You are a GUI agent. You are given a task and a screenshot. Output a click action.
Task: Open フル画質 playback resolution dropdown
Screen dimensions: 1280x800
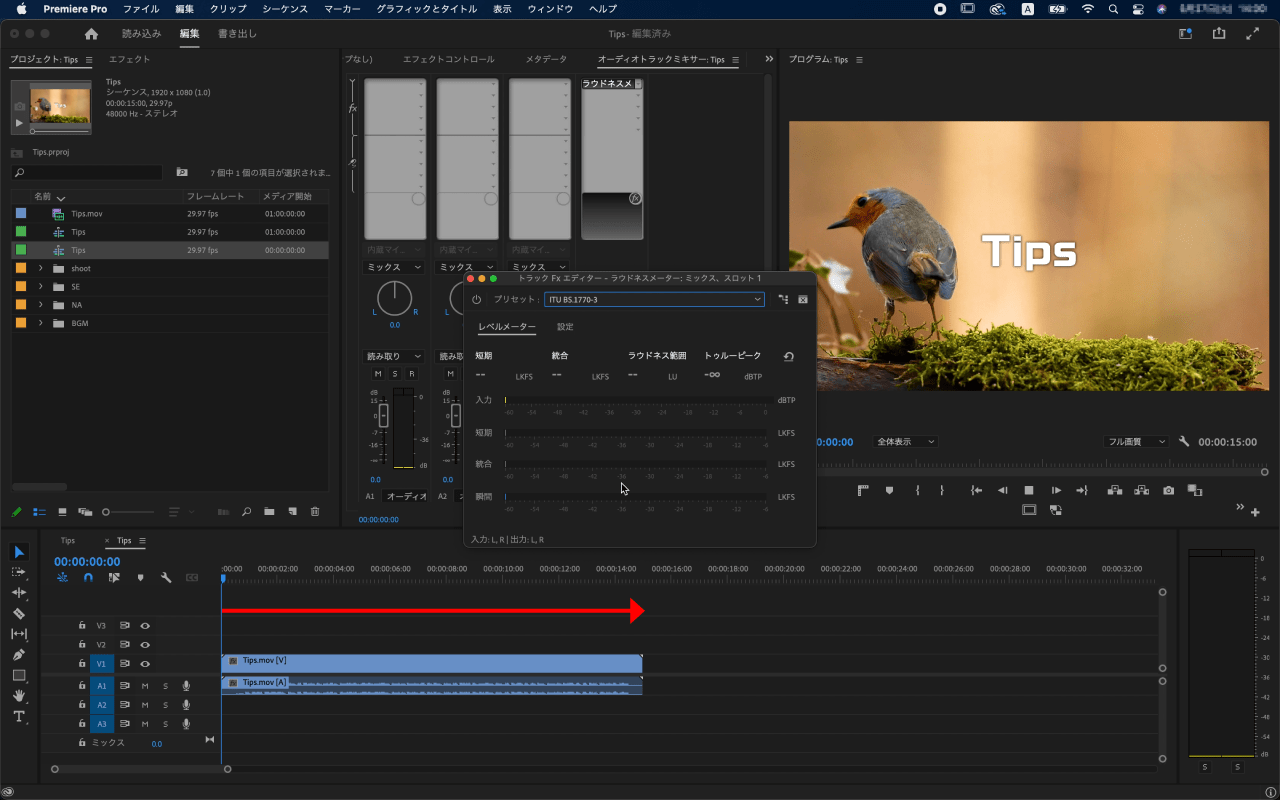(1136, 441)
